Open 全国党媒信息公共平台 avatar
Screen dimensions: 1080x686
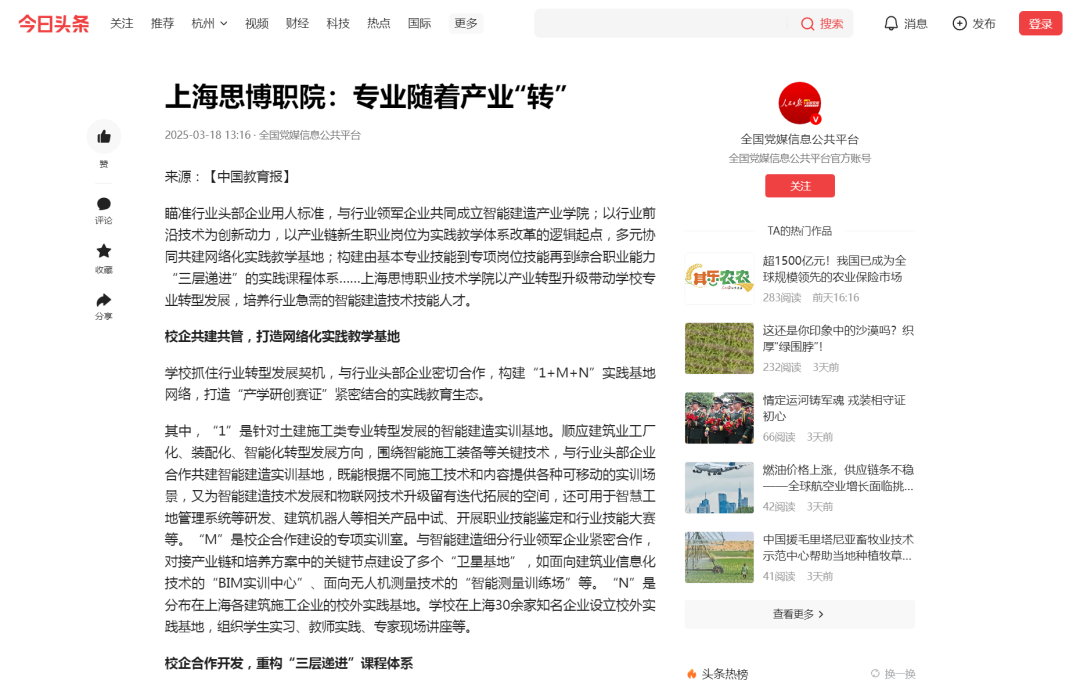(x=800, y=104)
